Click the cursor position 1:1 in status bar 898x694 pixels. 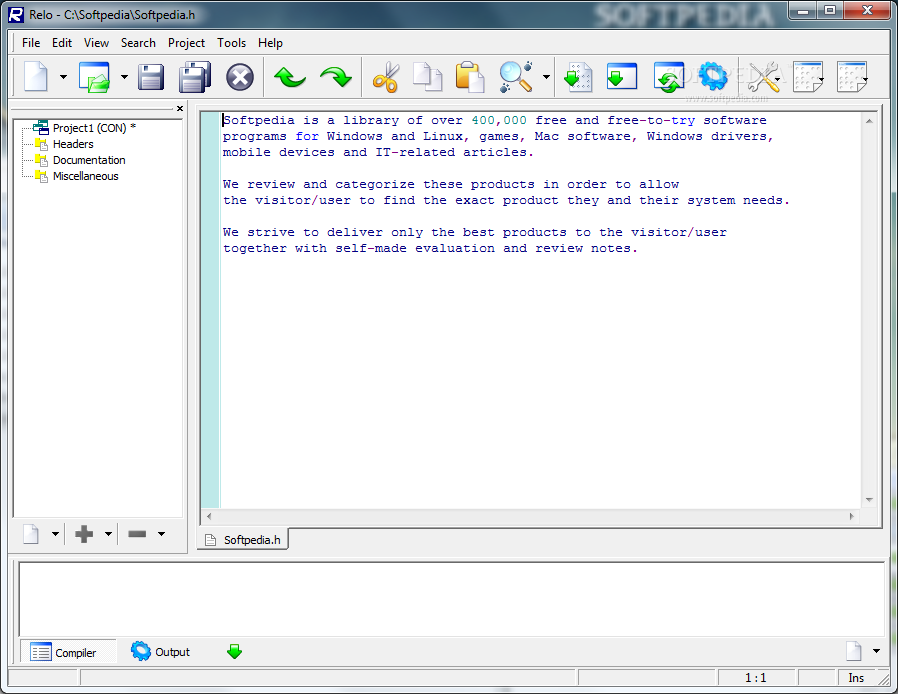[x=756, y=678]
